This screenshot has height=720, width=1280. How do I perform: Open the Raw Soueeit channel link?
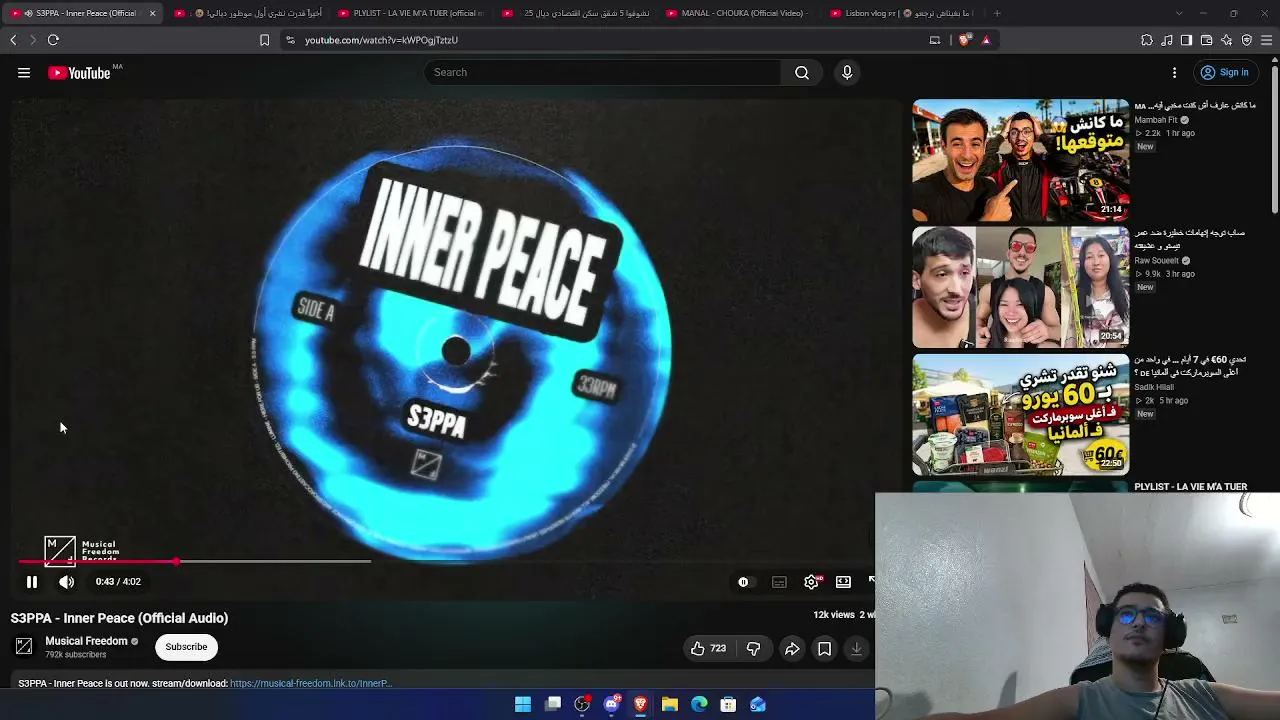pos(1156,261)
